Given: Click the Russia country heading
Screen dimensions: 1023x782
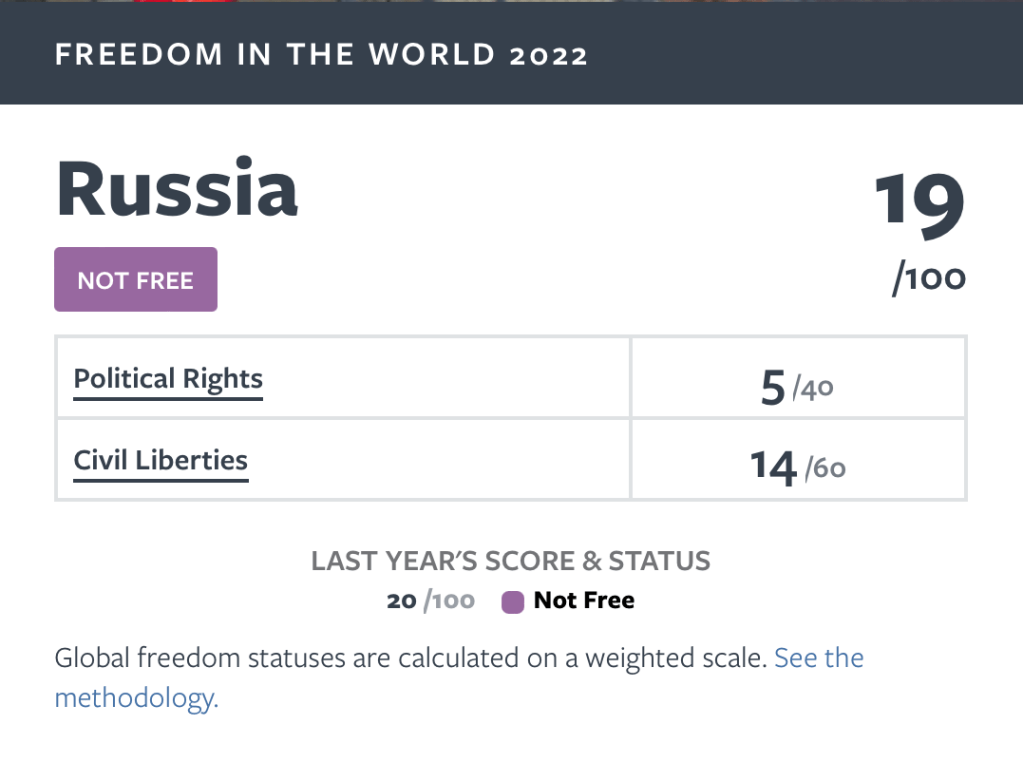Looking at the screenshot, I should 177,188.
